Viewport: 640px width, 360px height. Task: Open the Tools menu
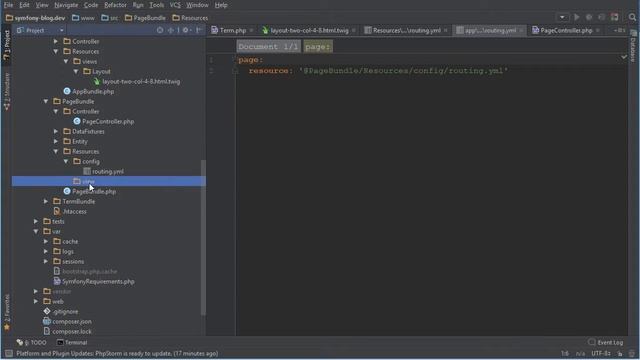click(x=156, y=5)
